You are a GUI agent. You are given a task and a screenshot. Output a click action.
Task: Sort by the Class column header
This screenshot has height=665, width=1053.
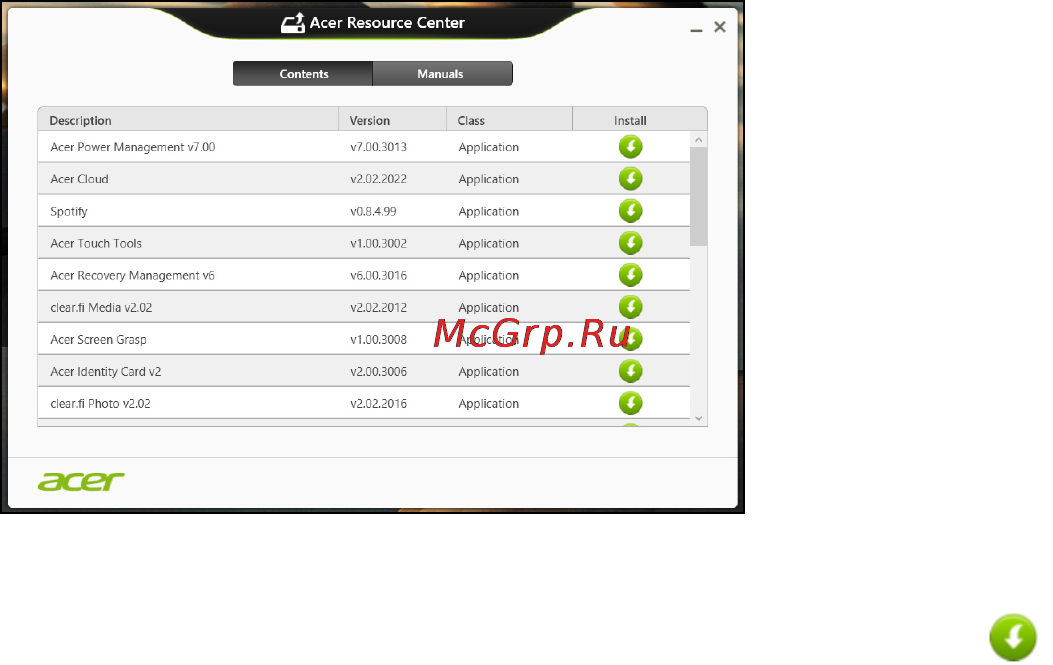[x=509, y=120]
